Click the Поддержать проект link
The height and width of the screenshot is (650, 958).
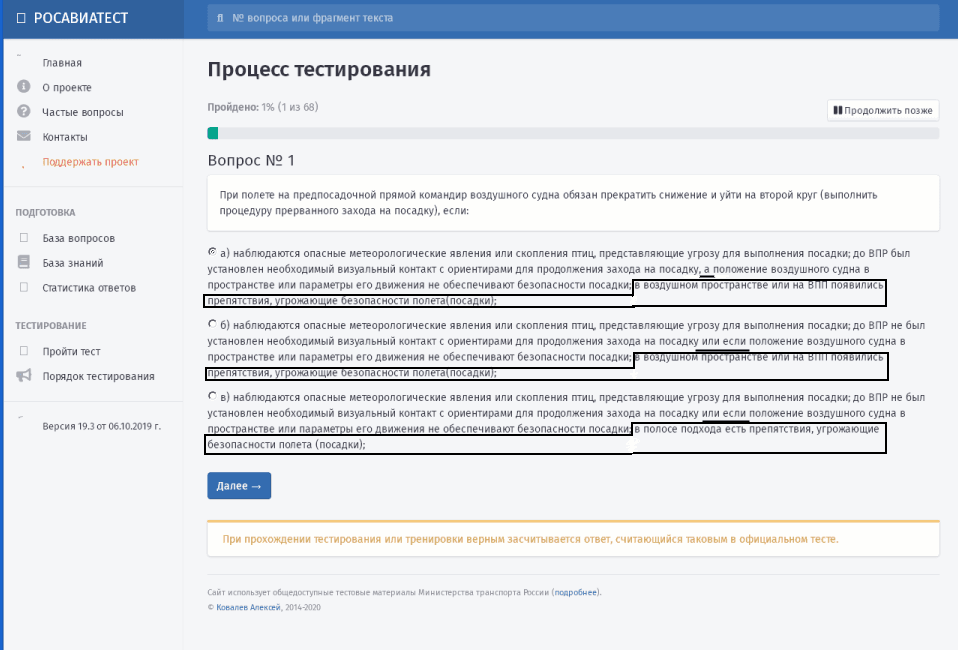click(90, 162)
